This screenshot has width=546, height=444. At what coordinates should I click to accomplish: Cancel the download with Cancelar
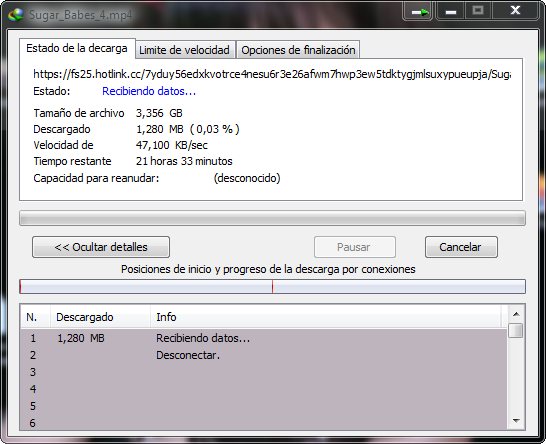click(461, 247)
